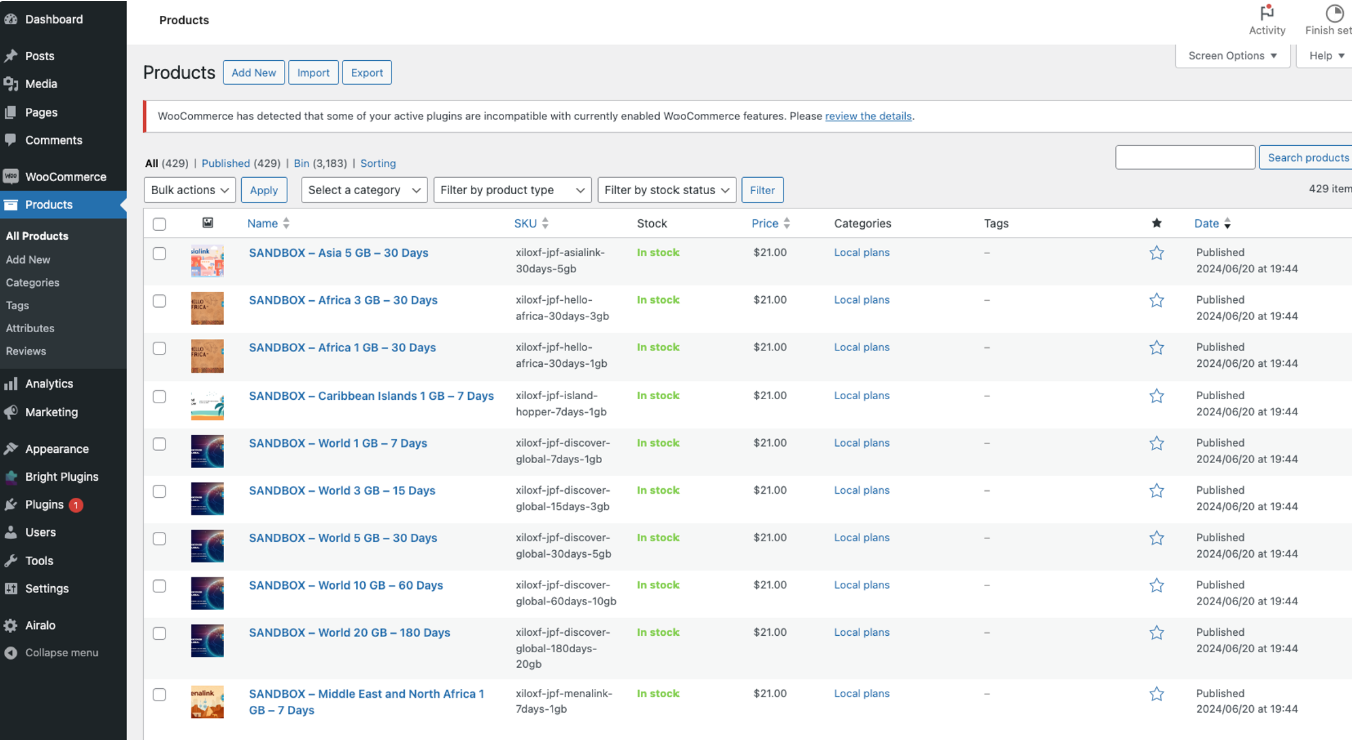Open Categories submenu item
Image resolution: width=1352 pixels, height=740 pixels.
pos(33,282)
